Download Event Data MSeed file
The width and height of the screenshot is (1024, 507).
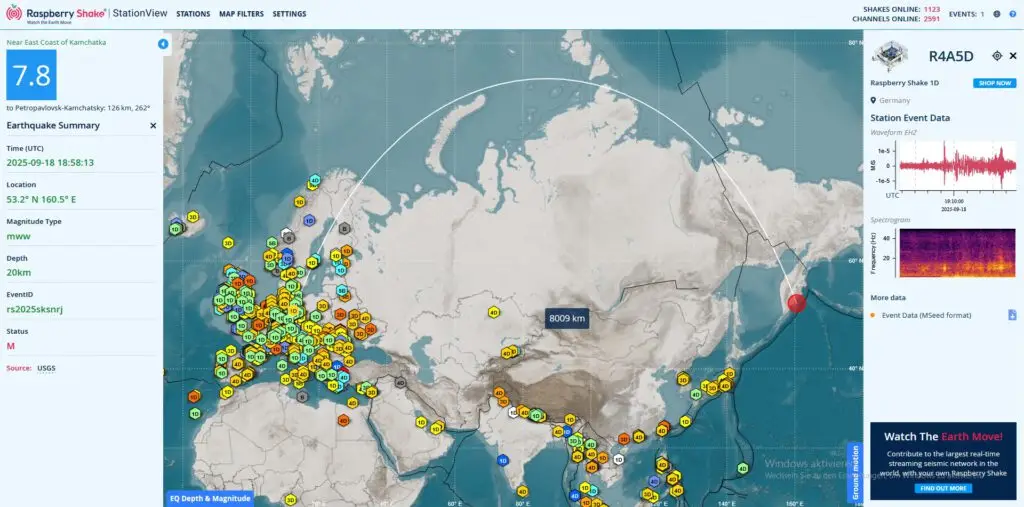point(1011,315)
